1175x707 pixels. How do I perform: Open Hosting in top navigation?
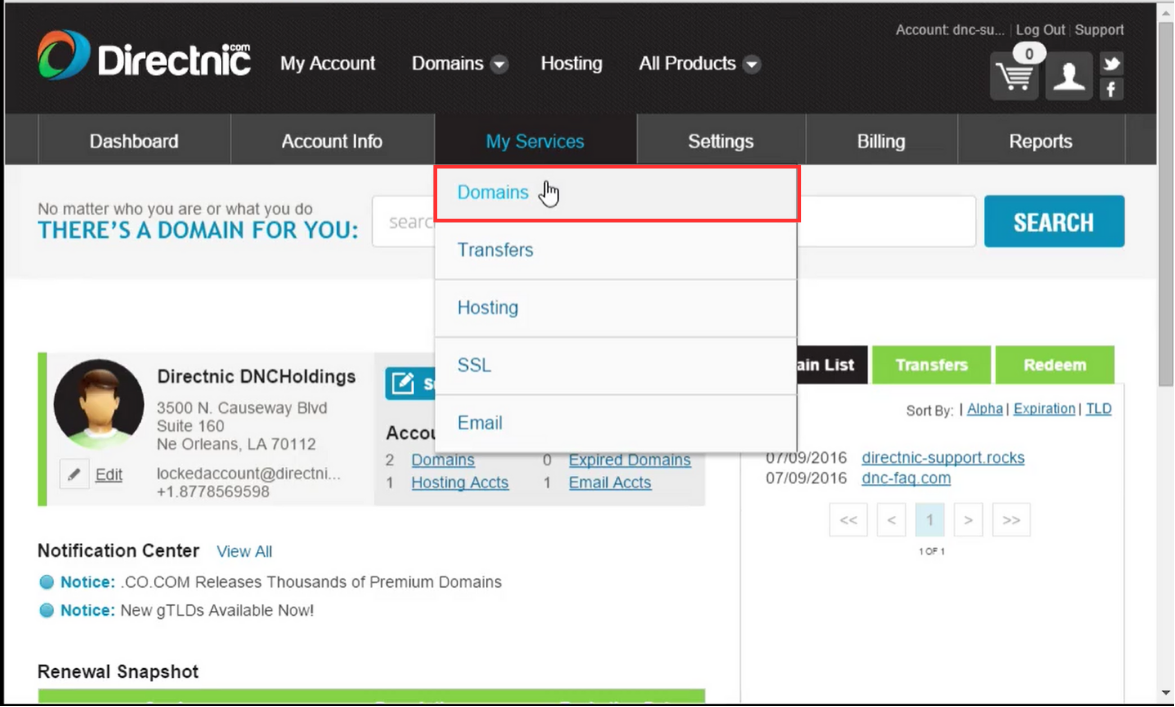pos(571,64)
